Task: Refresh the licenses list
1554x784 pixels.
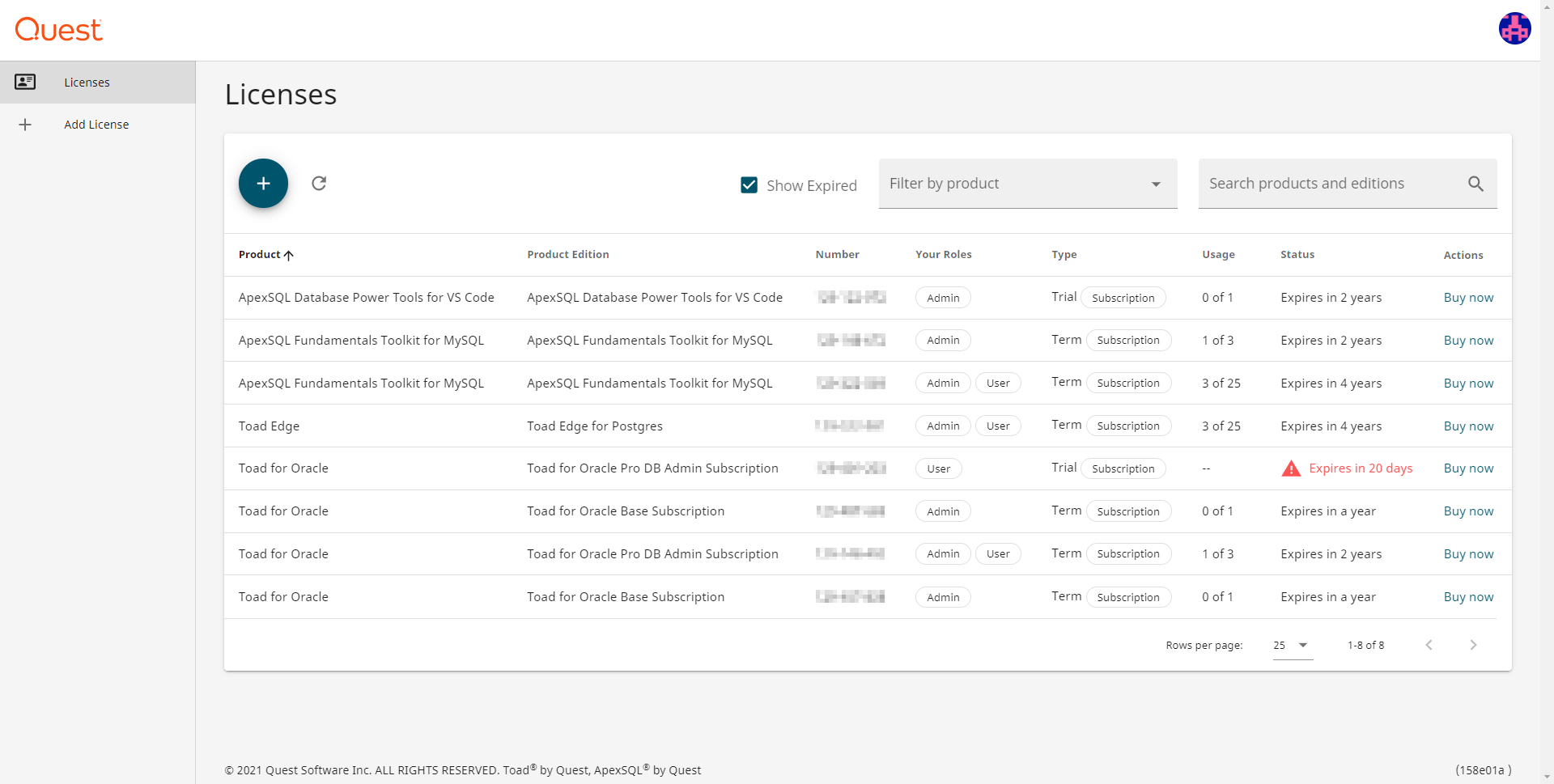Action: click(319, 184)
